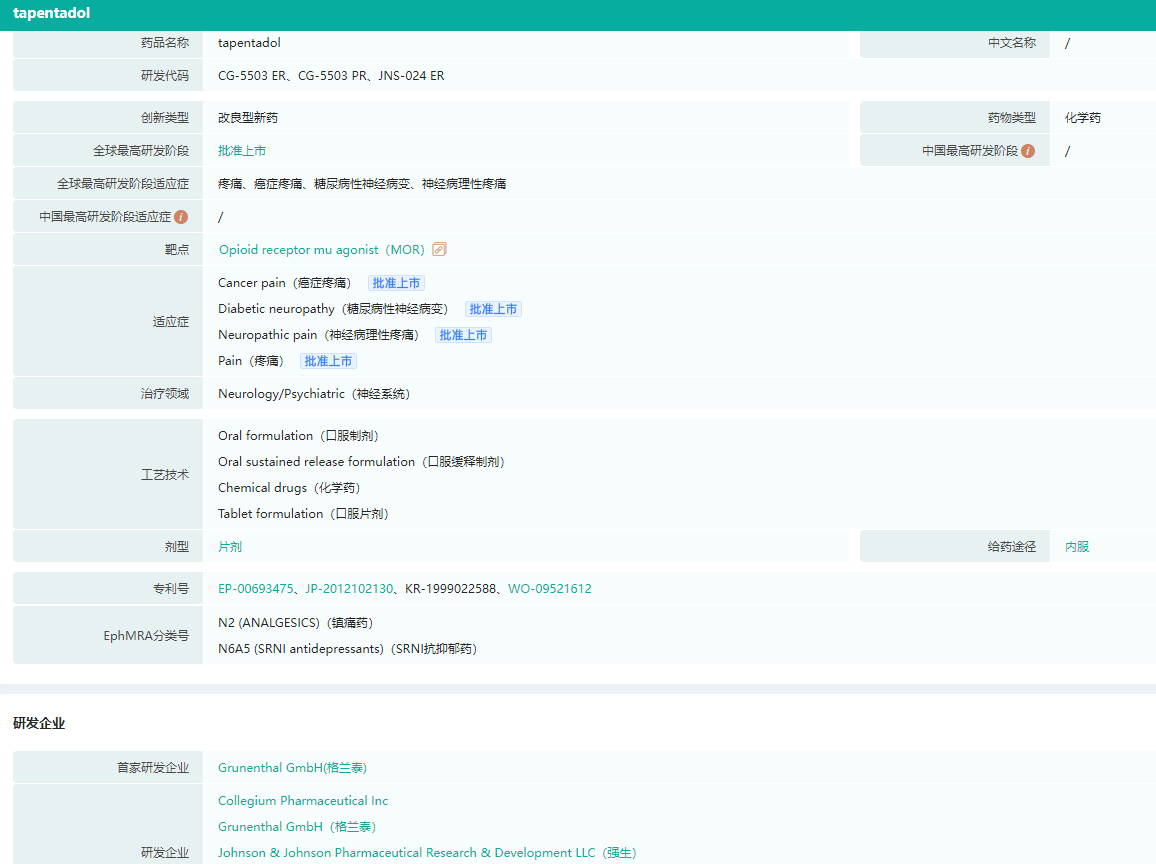Open the 批准上市 link in 全球最高研发阶段 row
The width and height of the screenshot is (1156, 864).
(242, 151)
